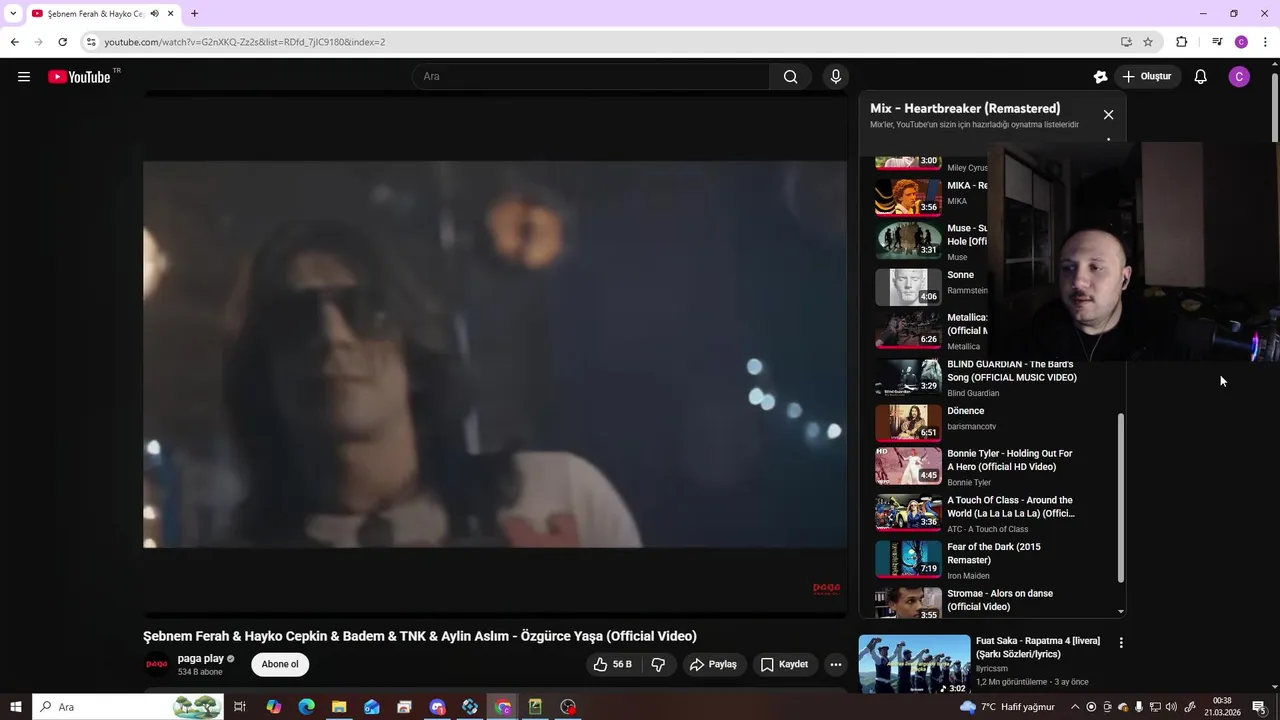1280x720 pixels.
Task: Go to YouTube home via logo
Action: pos(79,77)
